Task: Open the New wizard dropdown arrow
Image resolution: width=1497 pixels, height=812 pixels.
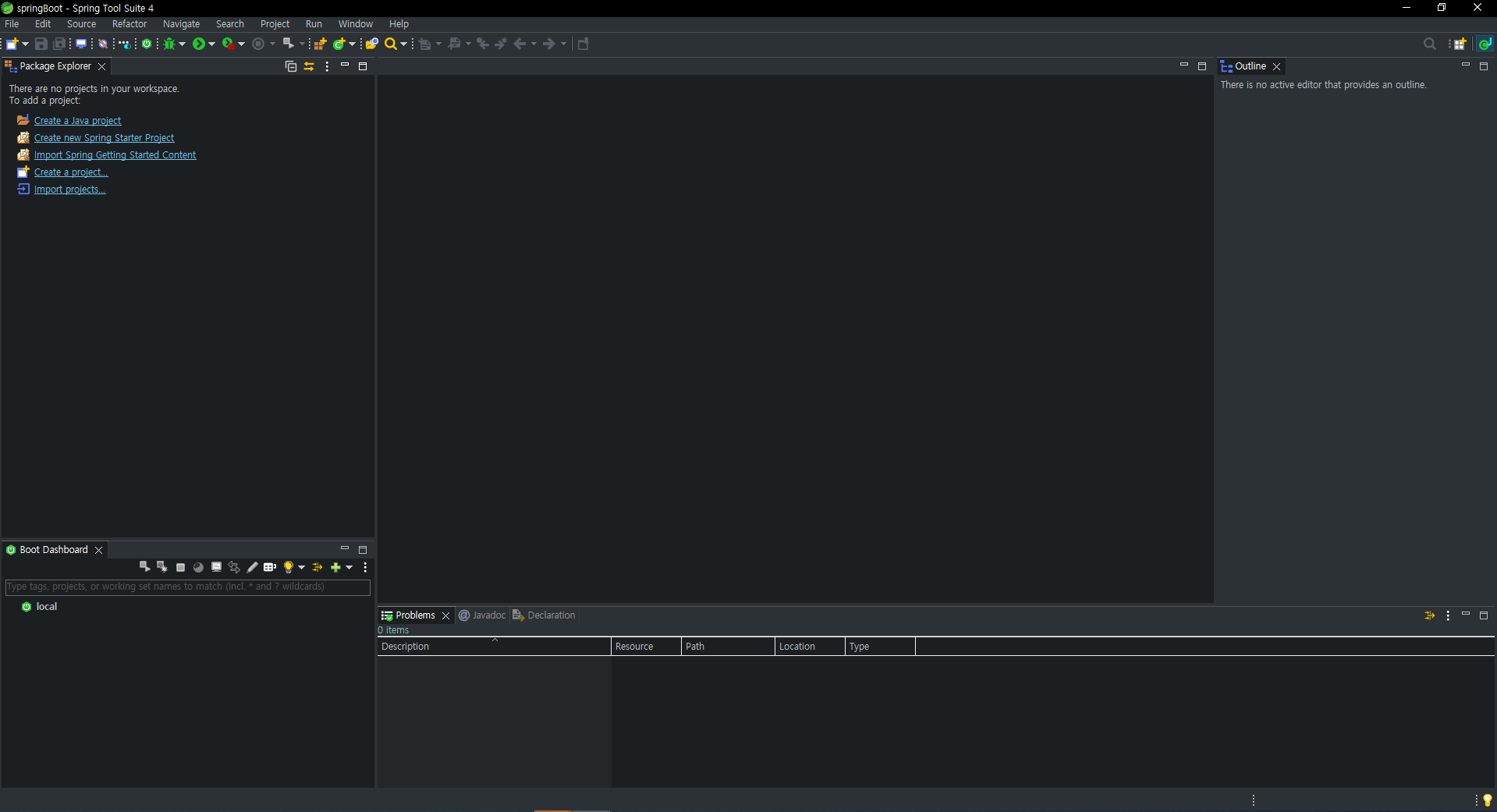Action: coord(25,44)
